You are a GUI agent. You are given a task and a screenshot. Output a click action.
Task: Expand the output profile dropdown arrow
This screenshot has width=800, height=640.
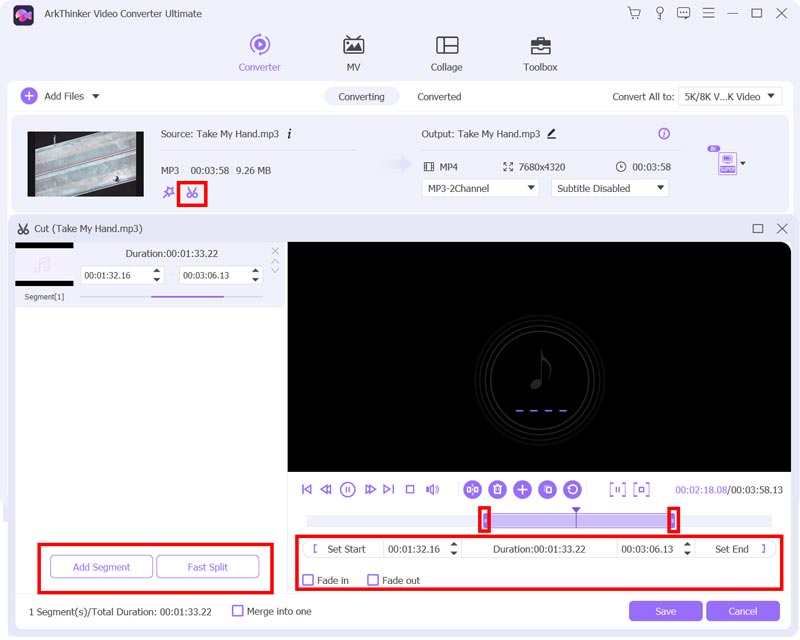point(743,164)
